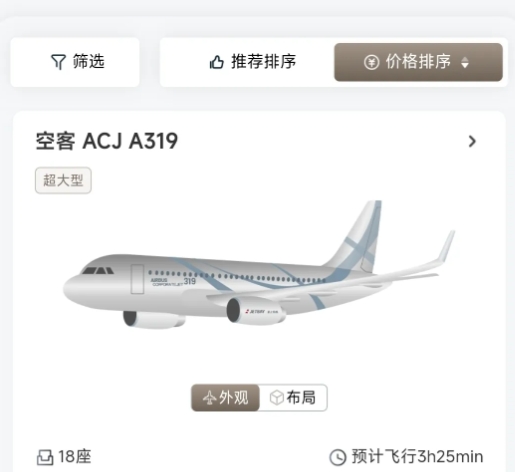Click the cube icon in 布局 tab
The image size is (515, 472).
click(x=277, y=398)
